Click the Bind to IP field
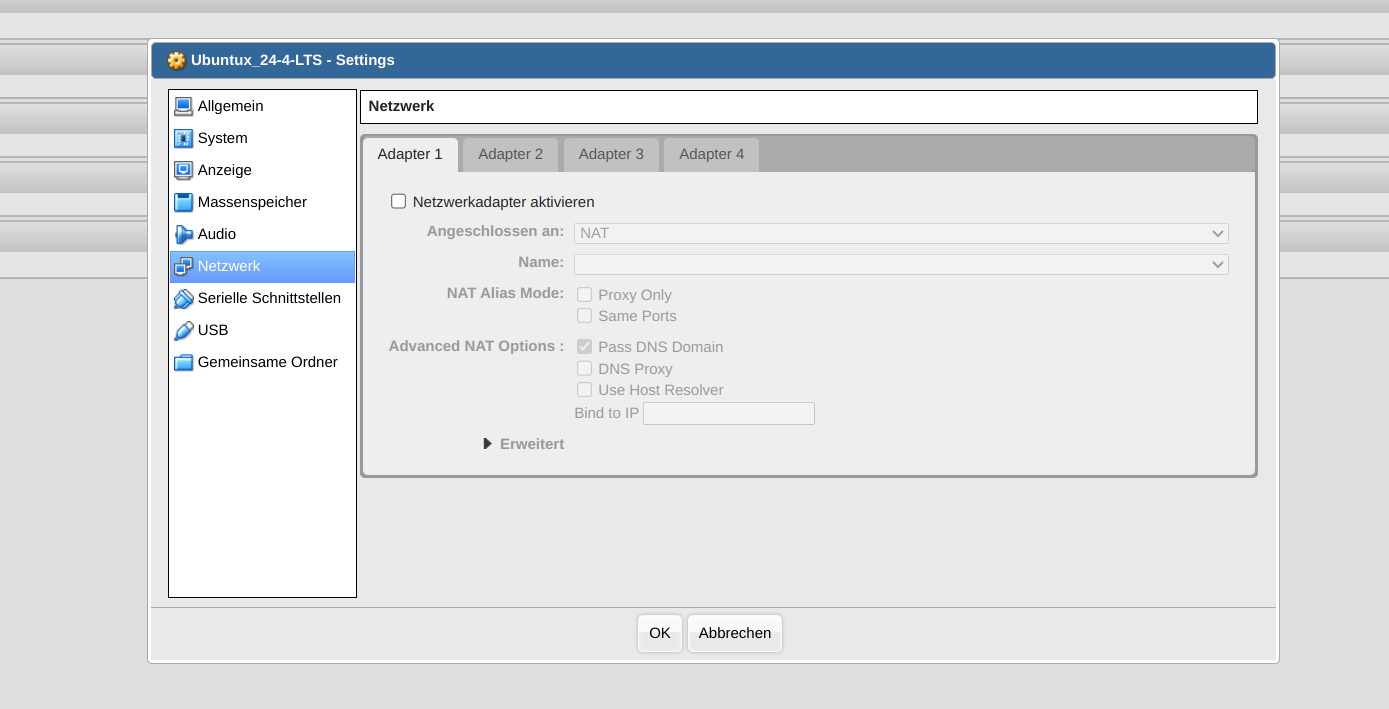Image resolution: width=1389 pixels, height=709 pixels. [728, 413]
